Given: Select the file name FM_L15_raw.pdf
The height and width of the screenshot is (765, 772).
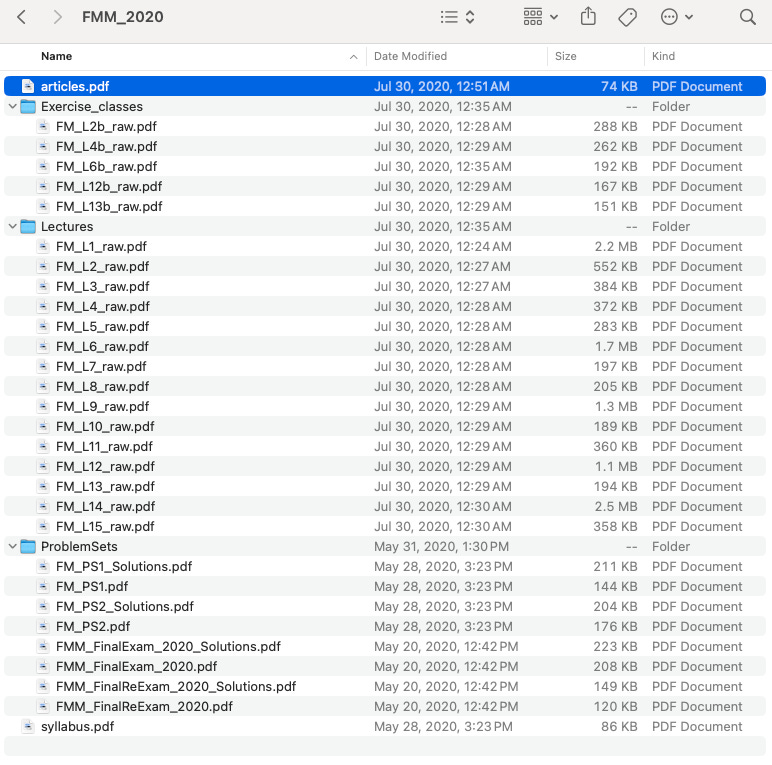Looking at the screenshot, I should pos(105,526).
